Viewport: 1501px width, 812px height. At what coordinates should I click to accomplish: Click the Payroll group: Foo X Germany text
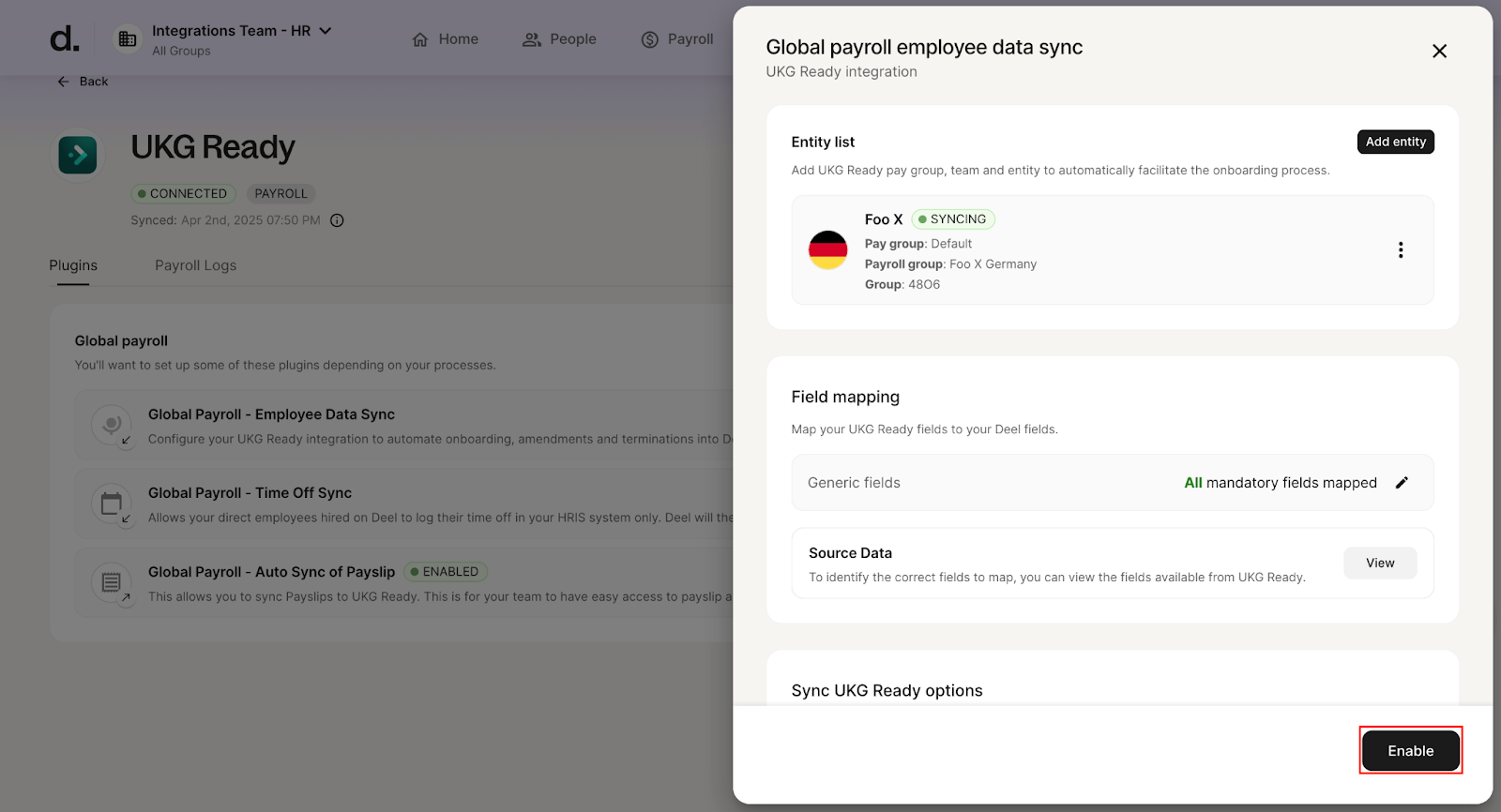(x=950, y=264)
